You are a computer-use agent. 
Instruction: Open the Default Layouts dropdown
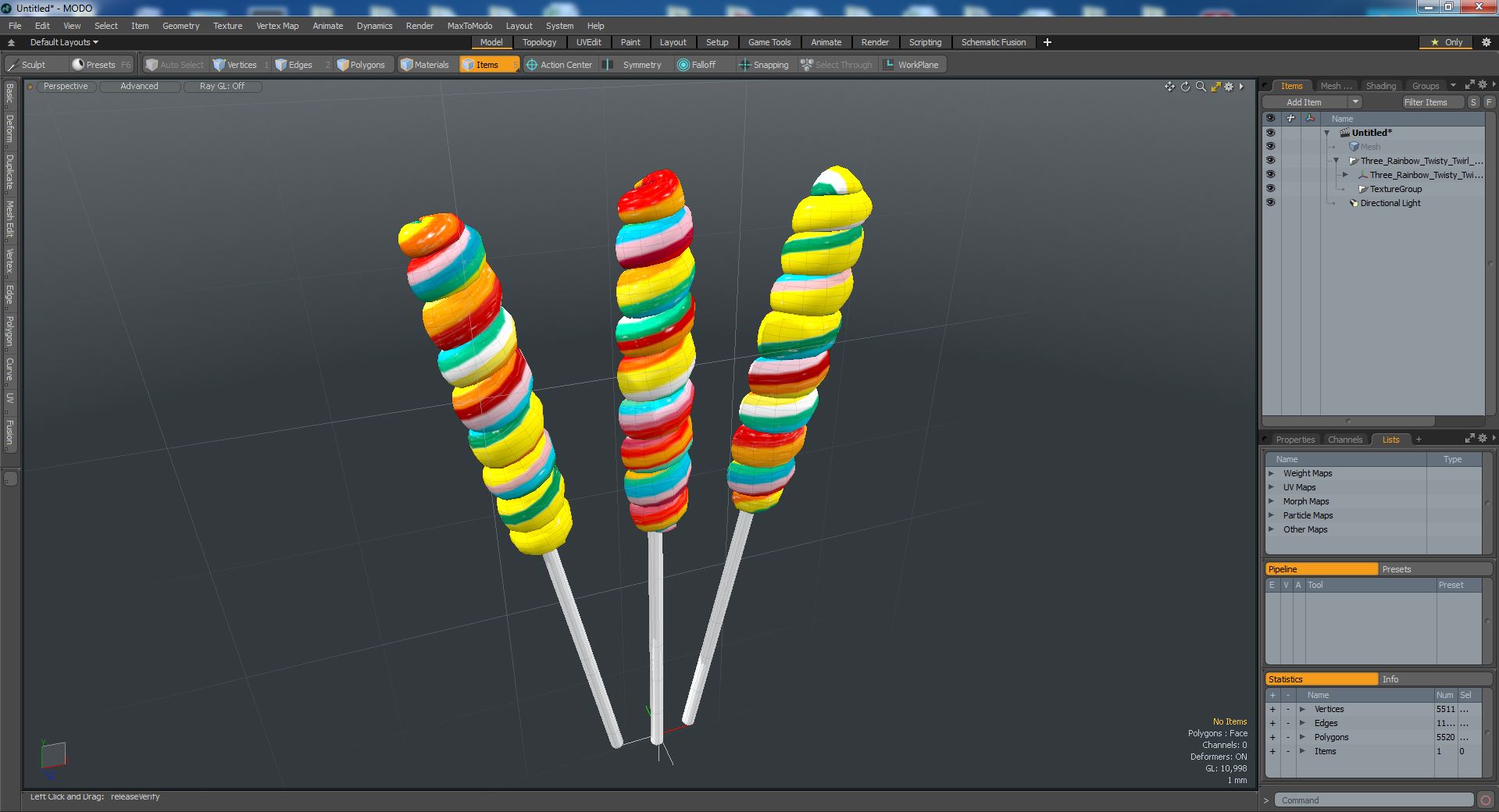[64, 42]
